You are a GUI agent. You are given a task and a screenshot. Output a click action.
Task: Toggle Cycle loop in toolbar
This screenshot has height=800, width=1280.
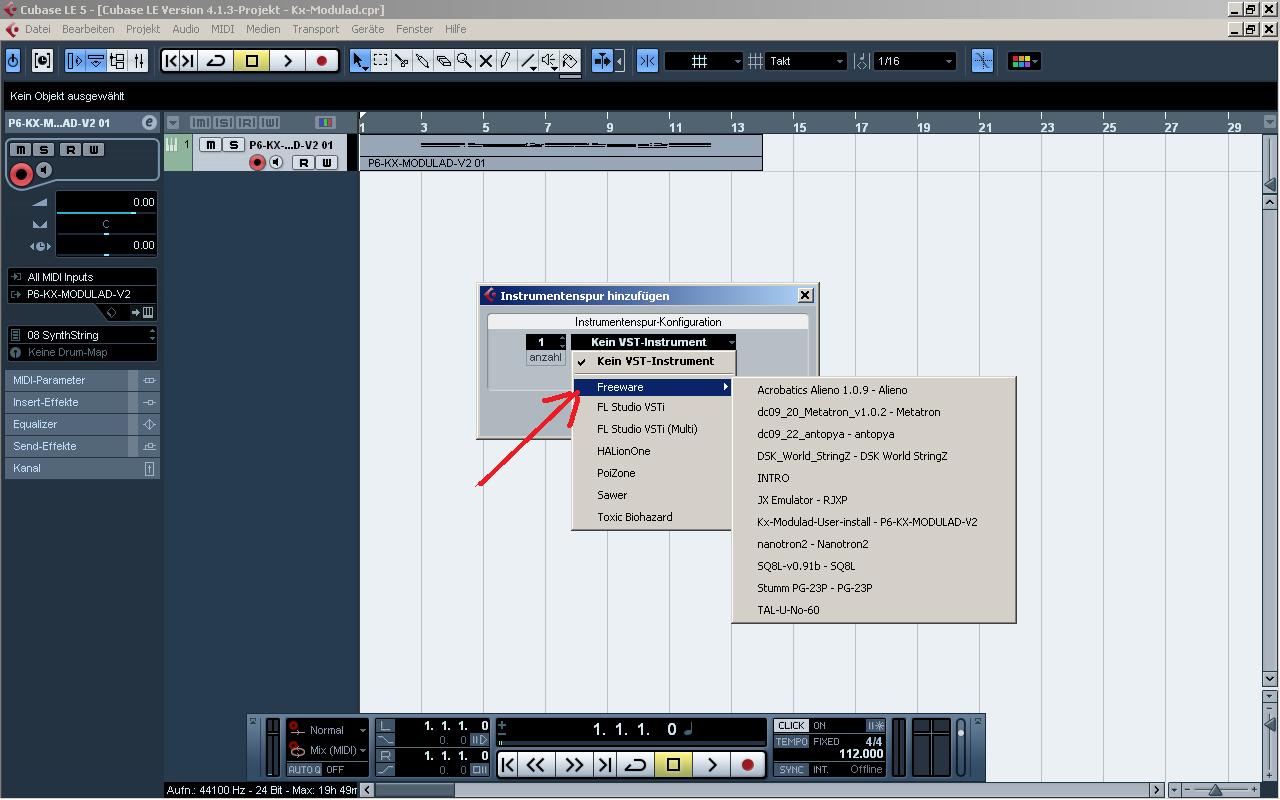pos(216,61)
